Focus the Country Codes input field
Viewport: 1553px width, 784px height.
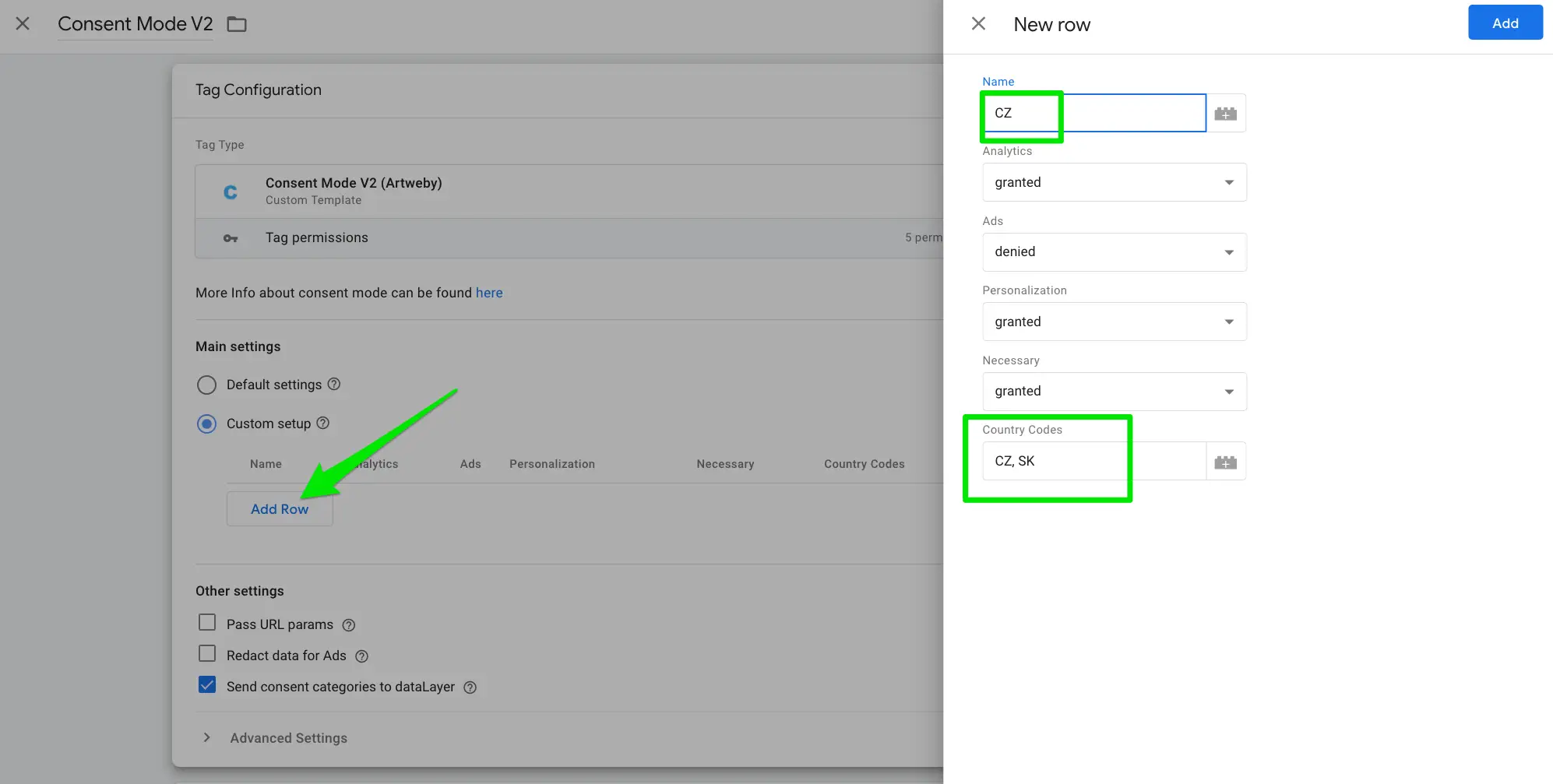coord(1094,462)
